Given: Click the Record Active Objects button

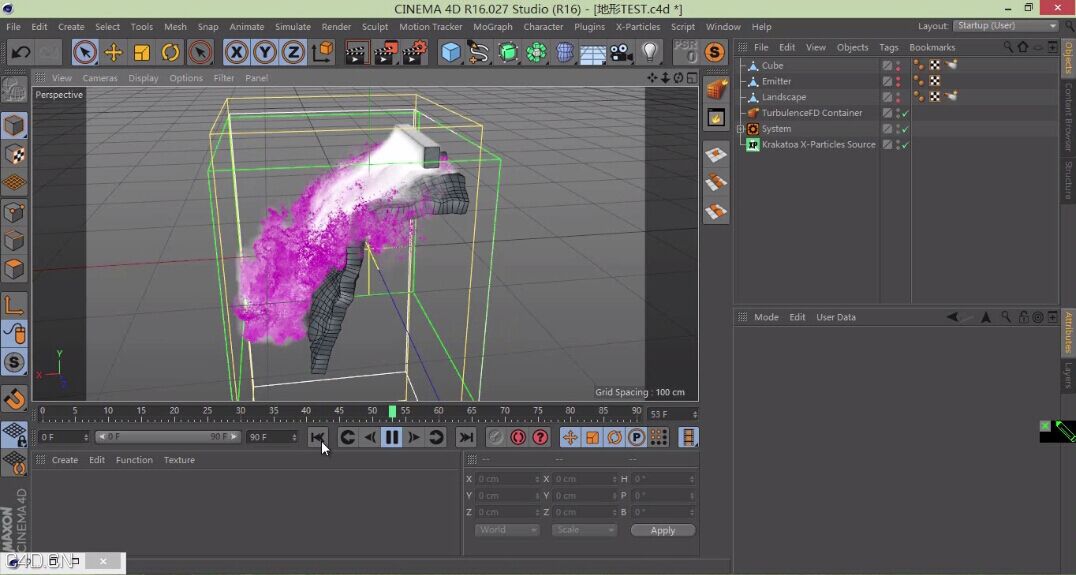Looking at the screenshot, I should pos(495,437).
